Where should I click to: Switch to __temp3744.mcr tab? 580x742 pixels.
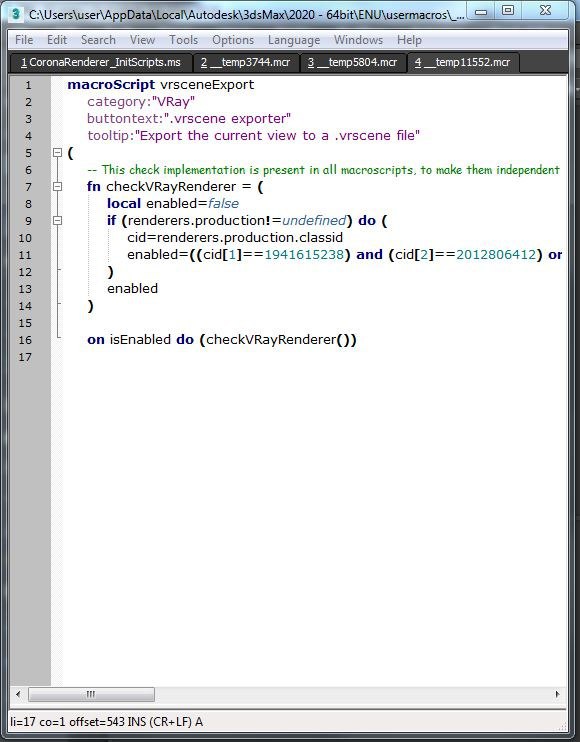pyautogui.click(x=245, y=62)
